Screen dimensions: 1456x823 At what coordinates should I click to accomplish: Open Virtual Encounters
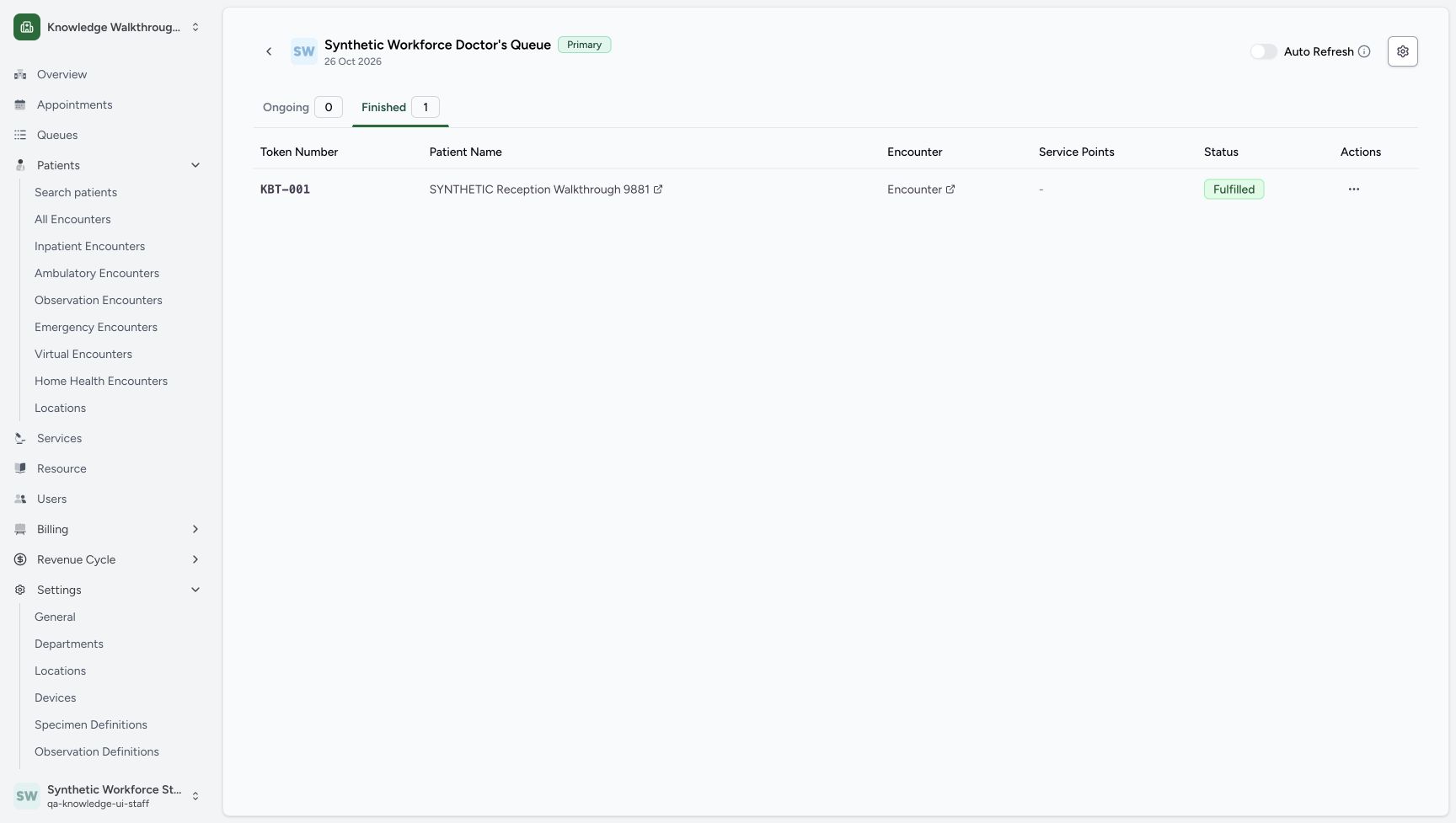83,354
